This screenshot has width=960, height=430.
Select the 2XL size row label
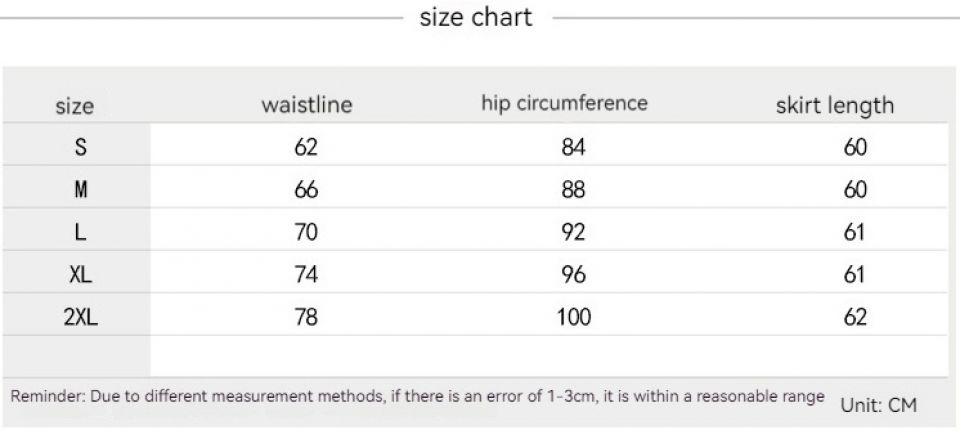pyautogui.click(x=81, y=318)
